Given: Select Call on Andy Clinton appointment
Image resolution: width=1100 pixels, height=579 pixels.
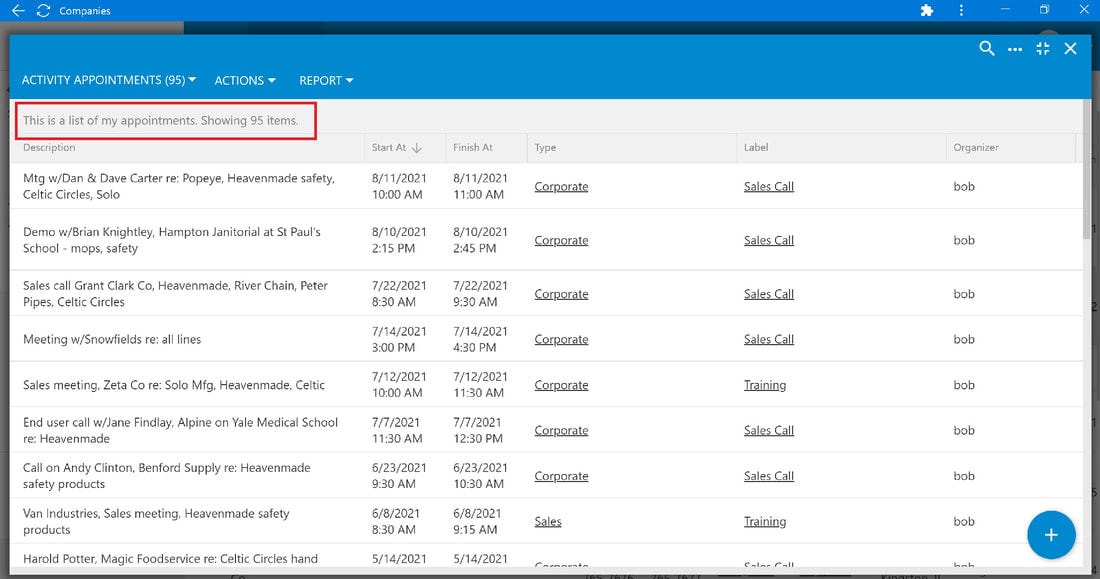Looking at the screenshot, I should 167,476.
